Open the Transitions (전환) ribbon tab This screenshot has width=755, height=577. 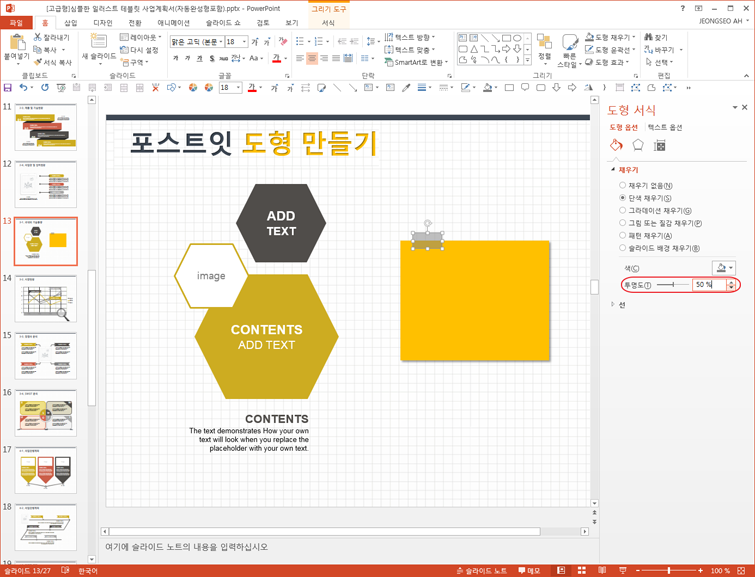135,23
